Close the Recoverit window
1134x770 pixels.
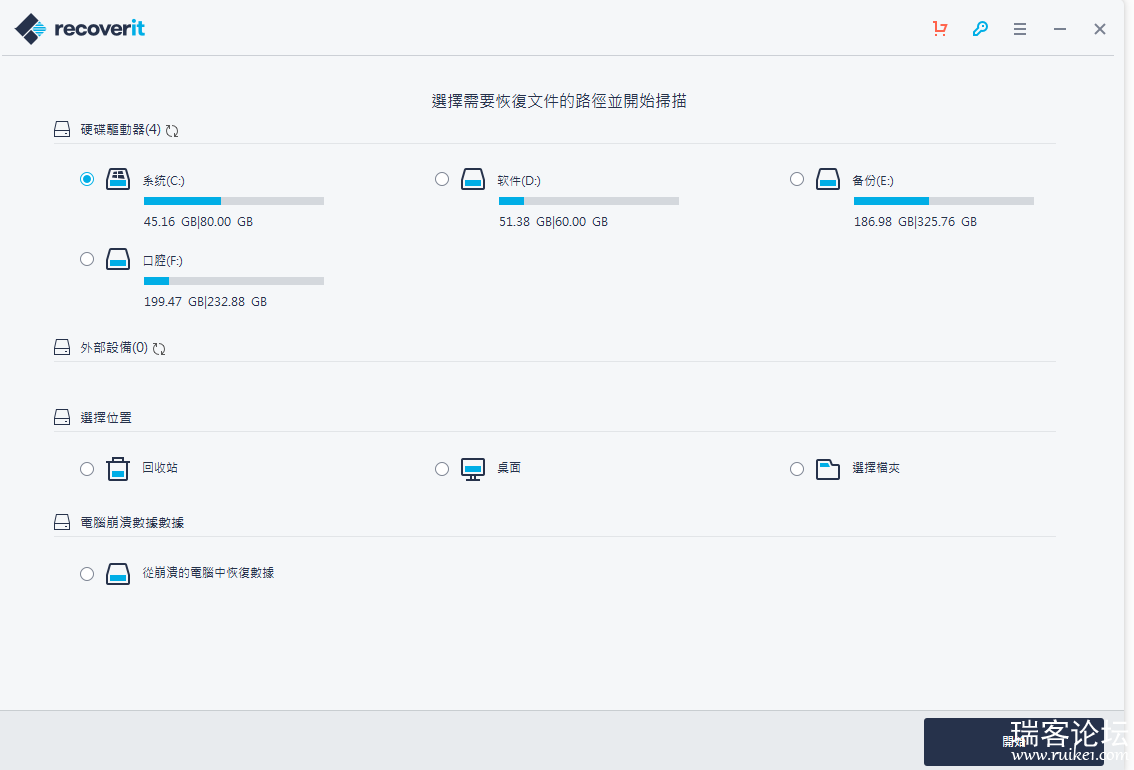tap(1099, 29)
